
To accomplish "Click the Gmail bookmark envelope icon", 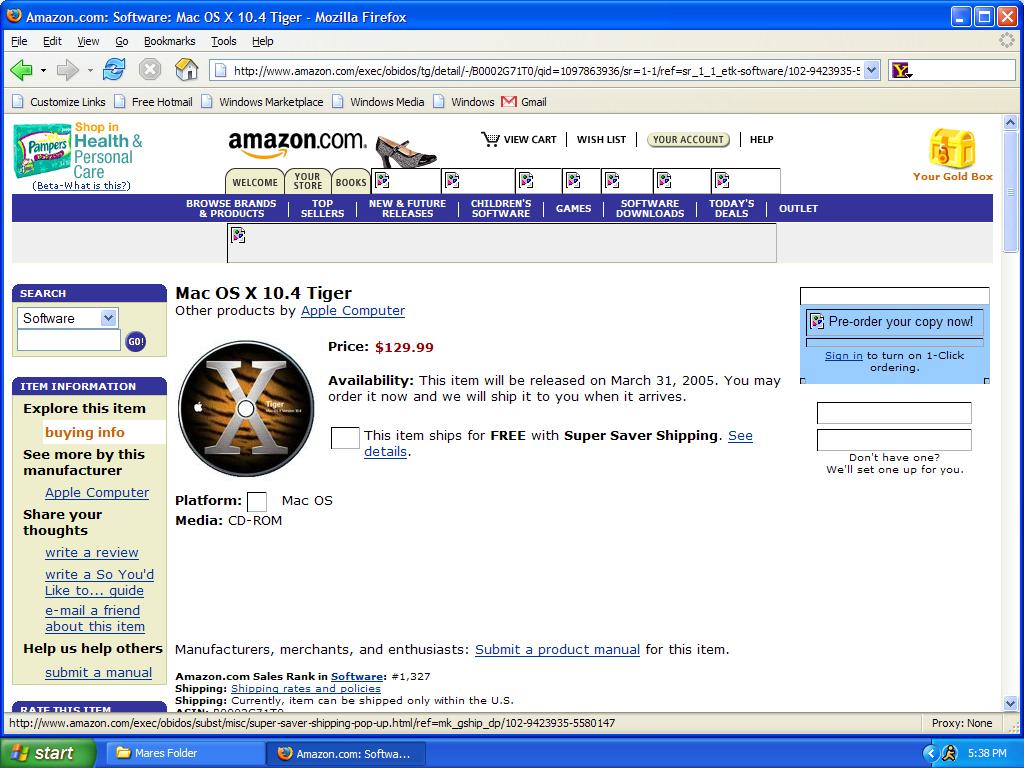I will (x=509, y=102).
